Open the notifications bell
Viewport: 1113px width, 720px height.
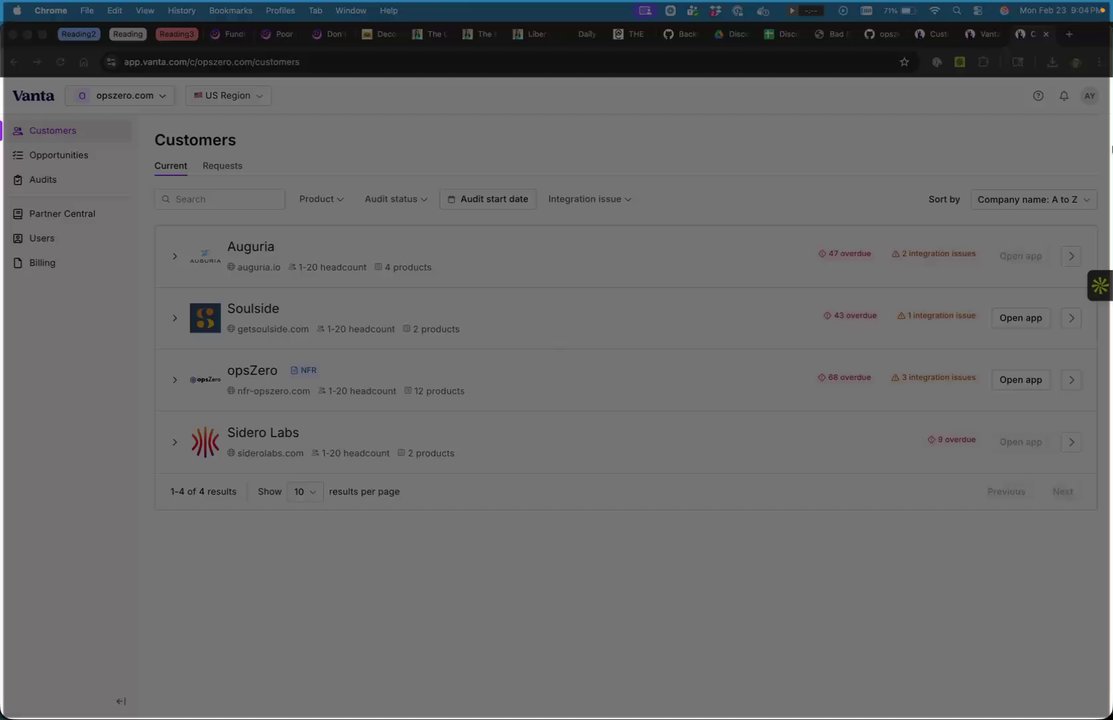tap(1063, 96)
